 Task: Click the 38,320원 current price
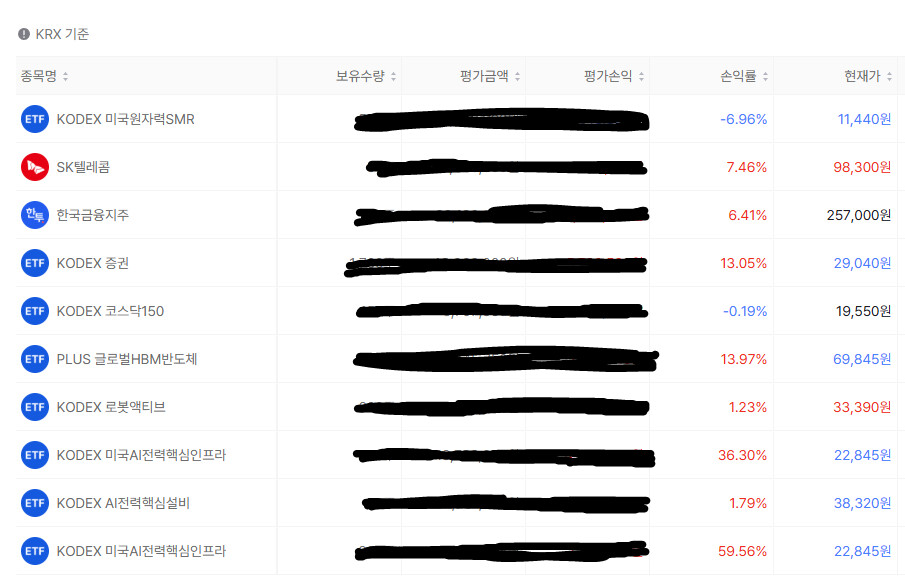[862, 503]
